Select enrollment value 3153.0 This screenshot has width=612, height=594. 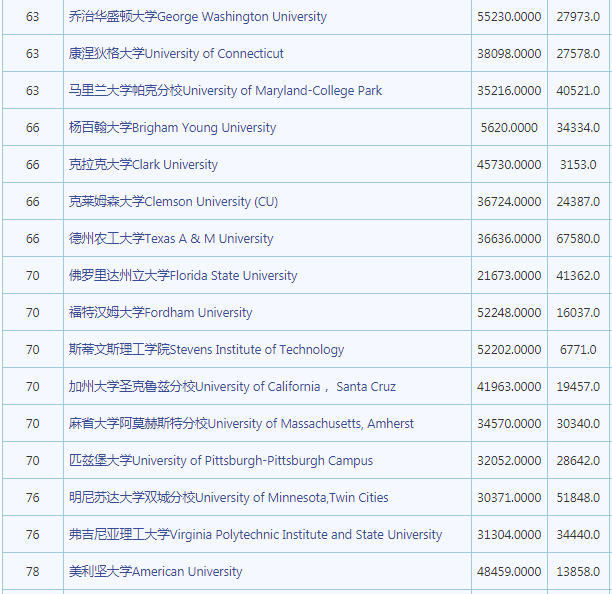click(578, 165)
